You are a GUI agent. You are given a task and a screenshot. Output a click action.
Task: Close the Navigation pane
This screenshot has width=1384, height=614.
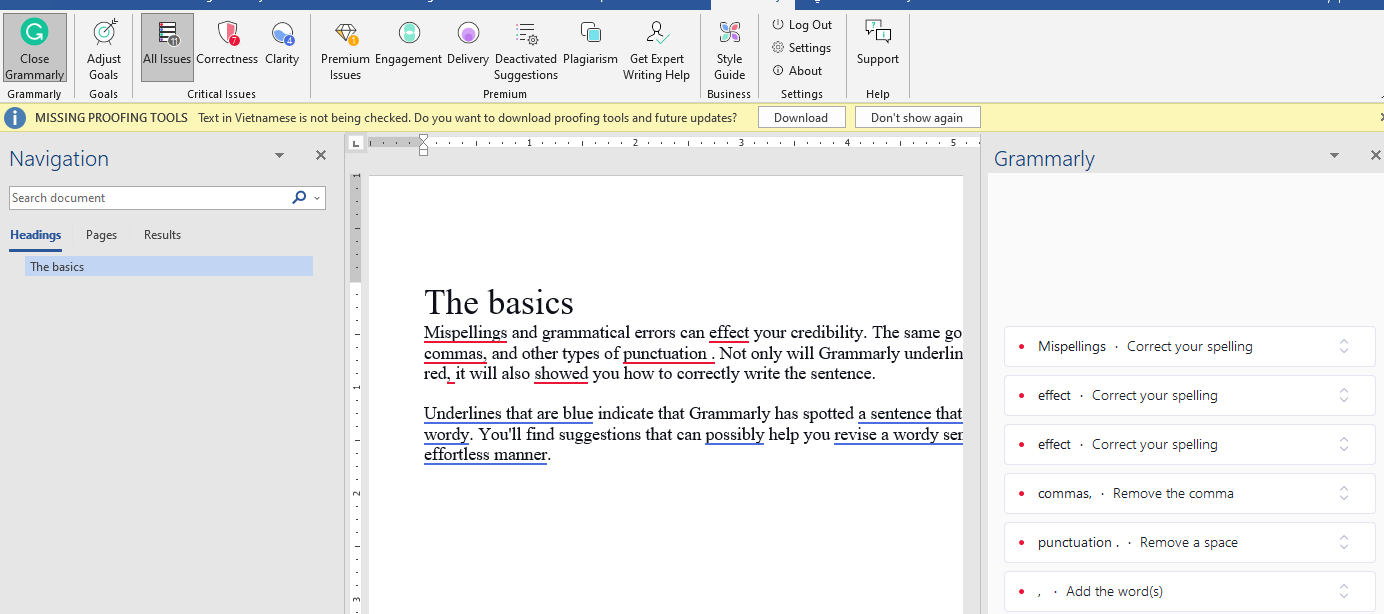click(321, 156)
